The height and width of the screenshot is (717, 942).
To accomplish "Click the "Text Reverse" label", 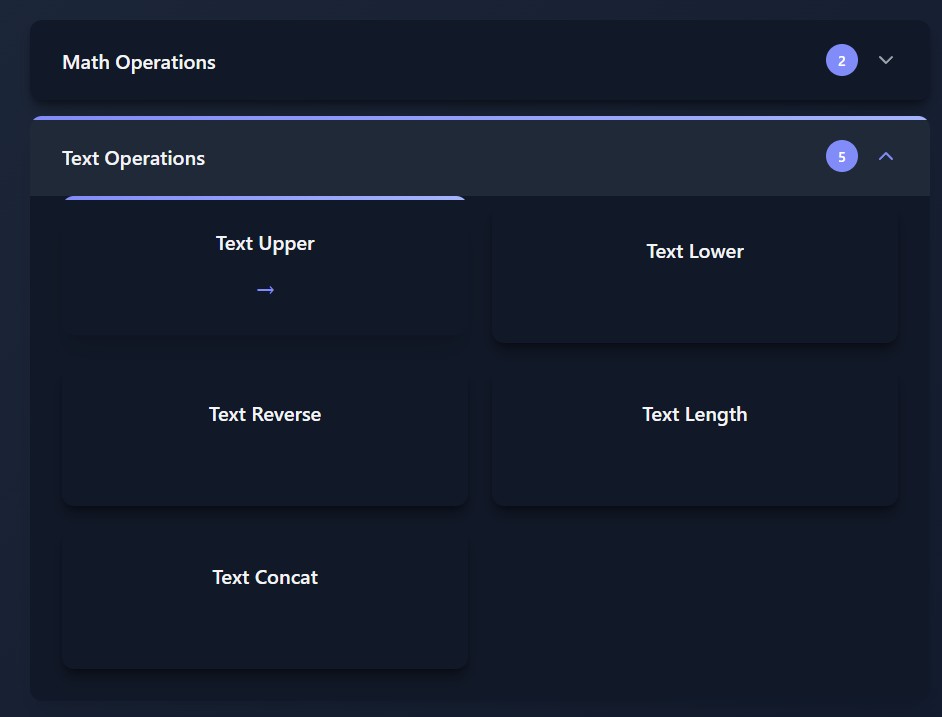I will pyautogui.click(x=265, y=415).
